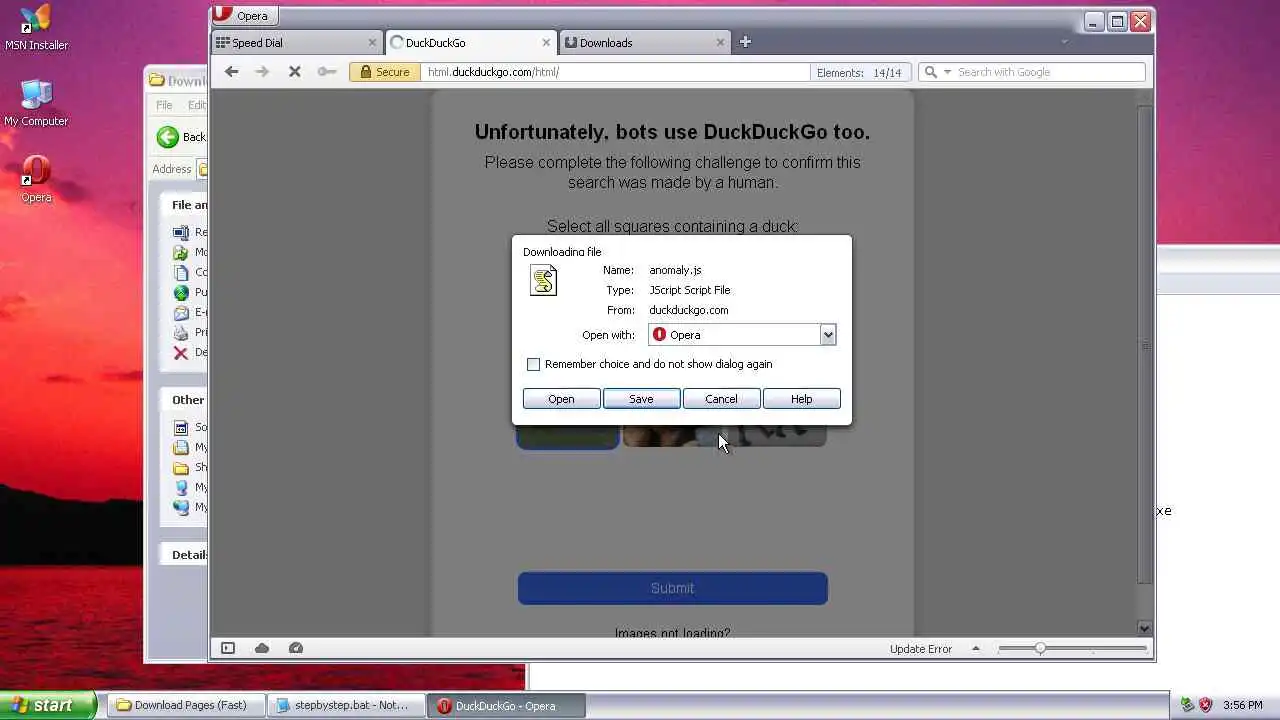This screenshot has width=1280, height=720.
Task: Click the combo box dropdown arrow in dialog
Action: point(828,335)
